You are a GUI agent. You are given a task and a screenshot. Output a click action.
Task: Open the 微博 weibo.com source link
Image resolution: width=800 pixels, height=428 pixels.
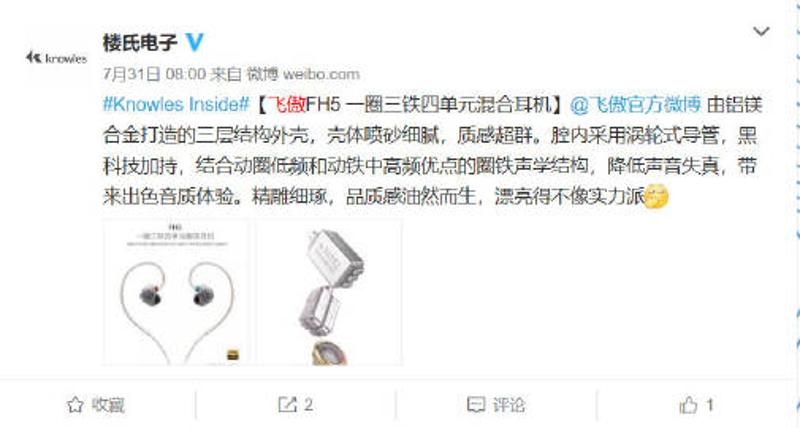point(304,74)
